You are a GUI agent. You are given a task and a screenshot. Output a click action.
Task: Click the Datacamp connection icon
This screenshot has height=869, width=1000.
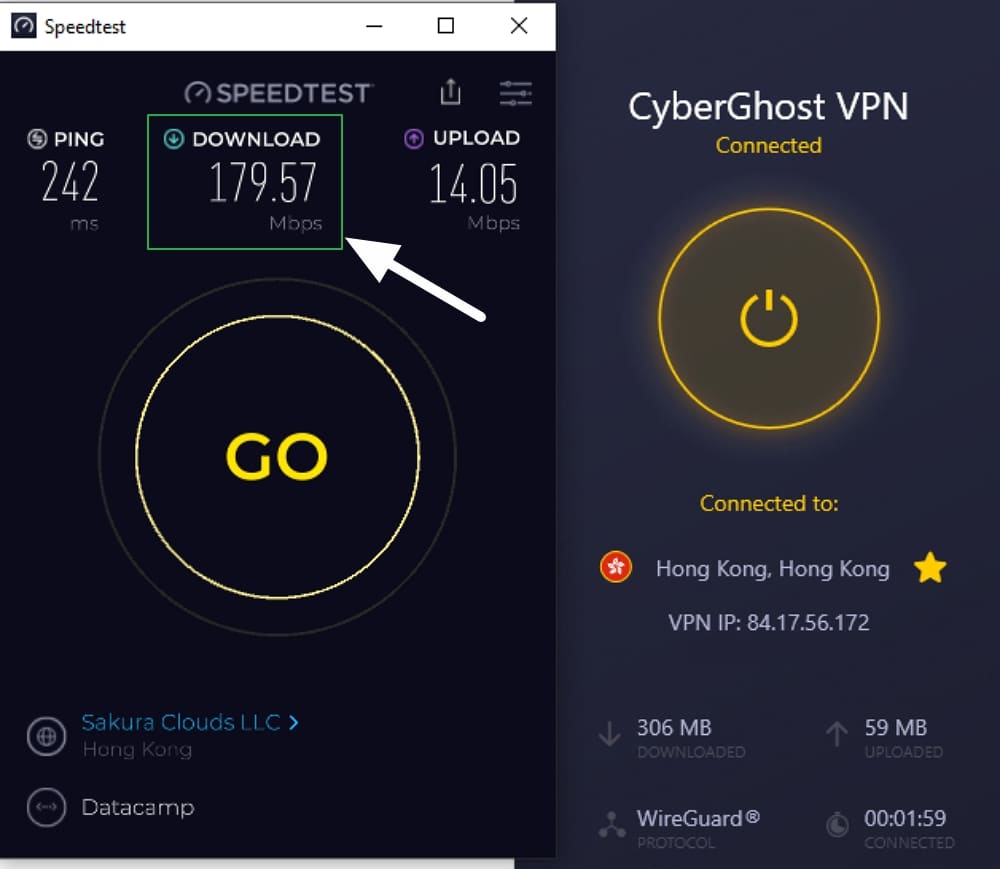(46, 807)
